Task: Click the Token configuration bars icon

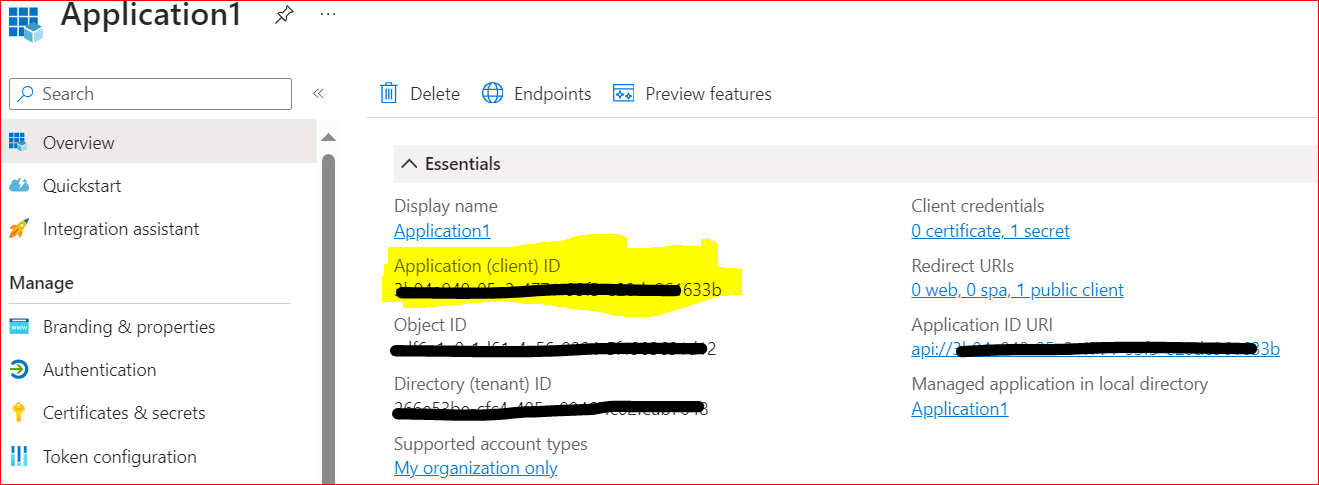Action: 19,457
